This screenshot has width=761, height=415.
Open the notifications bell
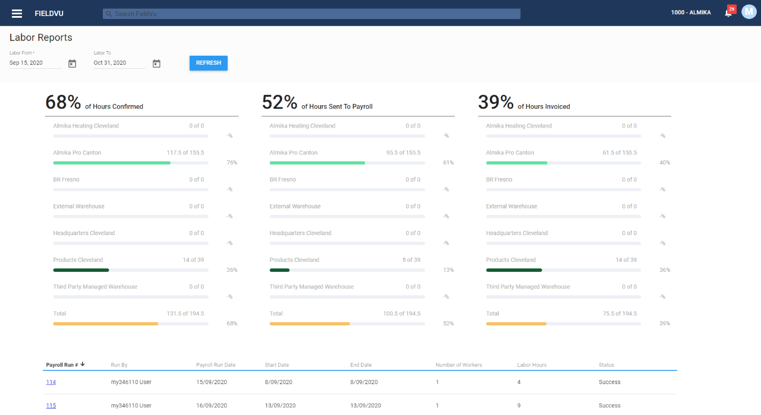pos(728,13)
